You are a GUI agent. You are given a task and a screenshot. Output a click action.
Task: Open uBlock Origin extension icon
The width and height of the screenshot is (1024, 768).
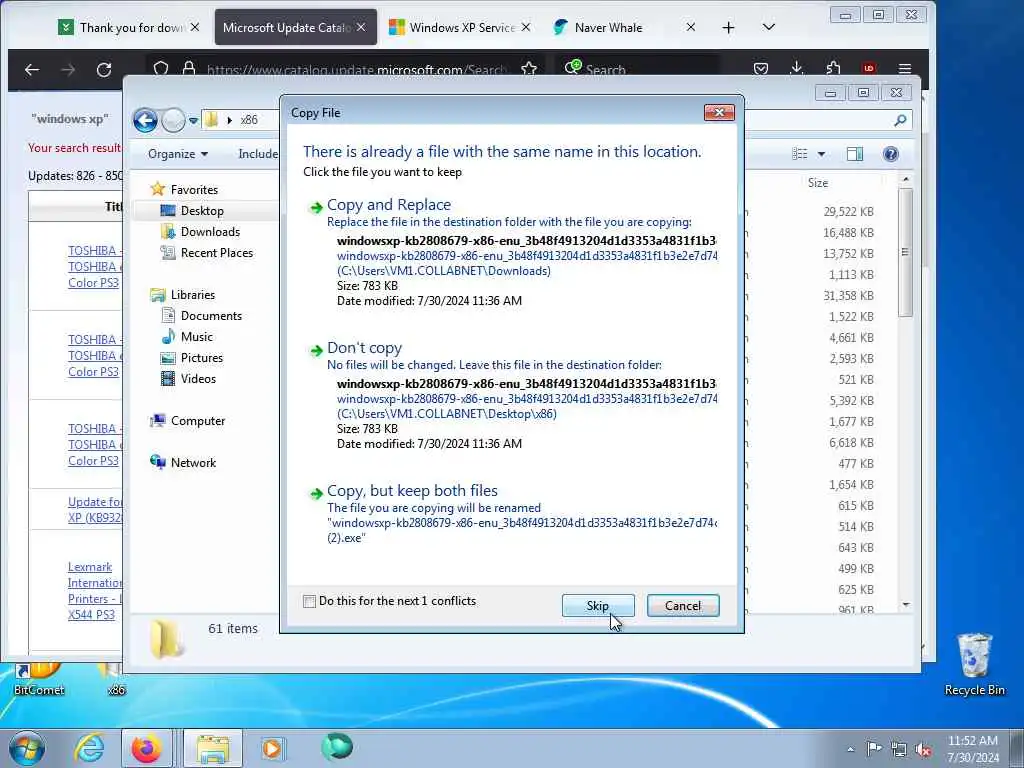point(869,69)
